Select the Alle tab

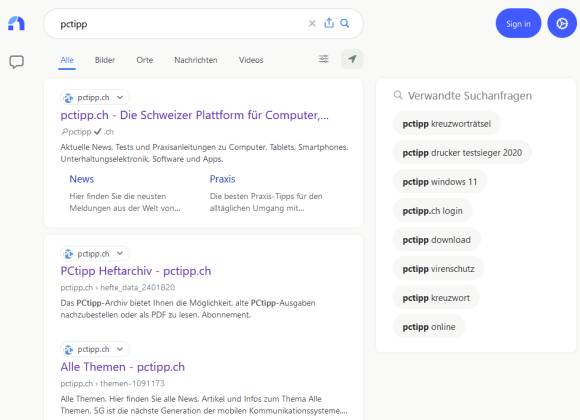tap(67, 60)
